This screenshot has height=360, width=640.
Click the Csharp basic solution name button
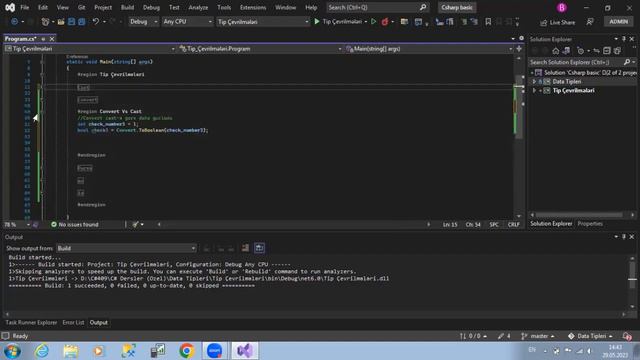pyautogui.click(x=457, y=7)
